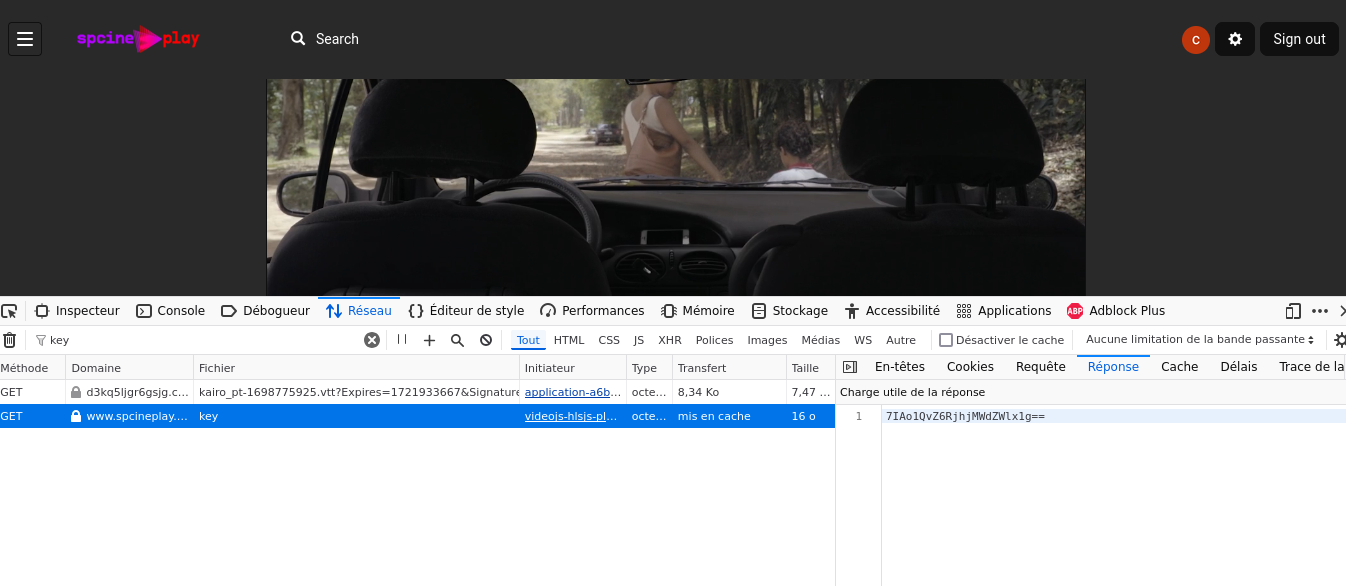Viewport: 1346px width, 586px height.
Task: Open the Éditeur de style panel
Action: (x=466, y=311)
